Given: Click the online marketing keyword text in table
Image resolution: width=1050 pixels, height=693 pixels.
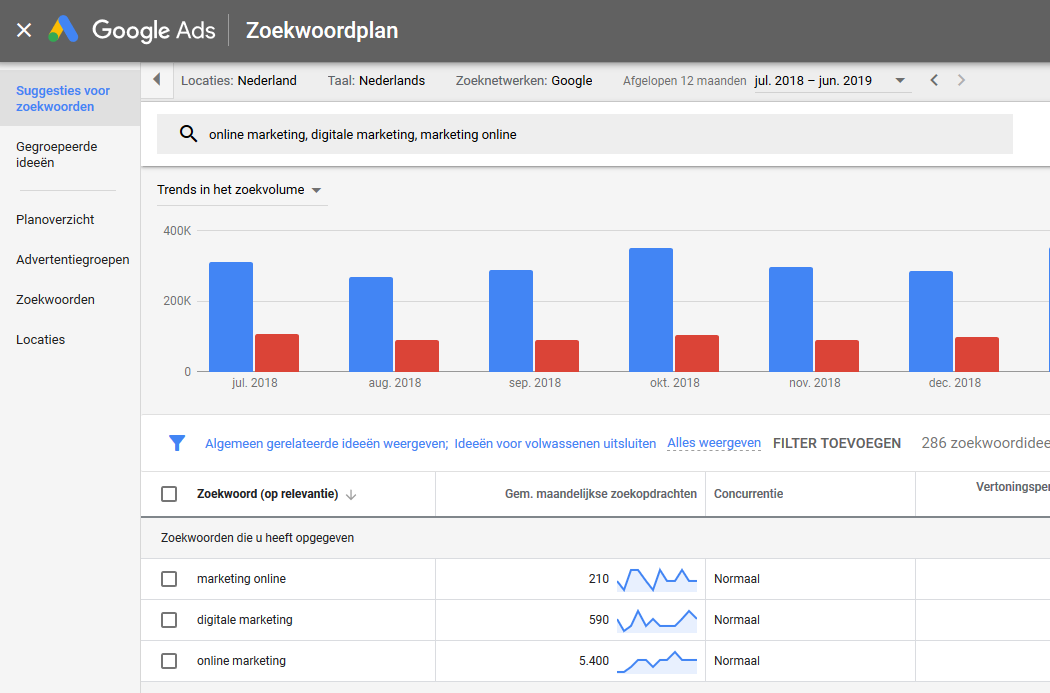Looking at the screenshot, I should click(241, 661).
